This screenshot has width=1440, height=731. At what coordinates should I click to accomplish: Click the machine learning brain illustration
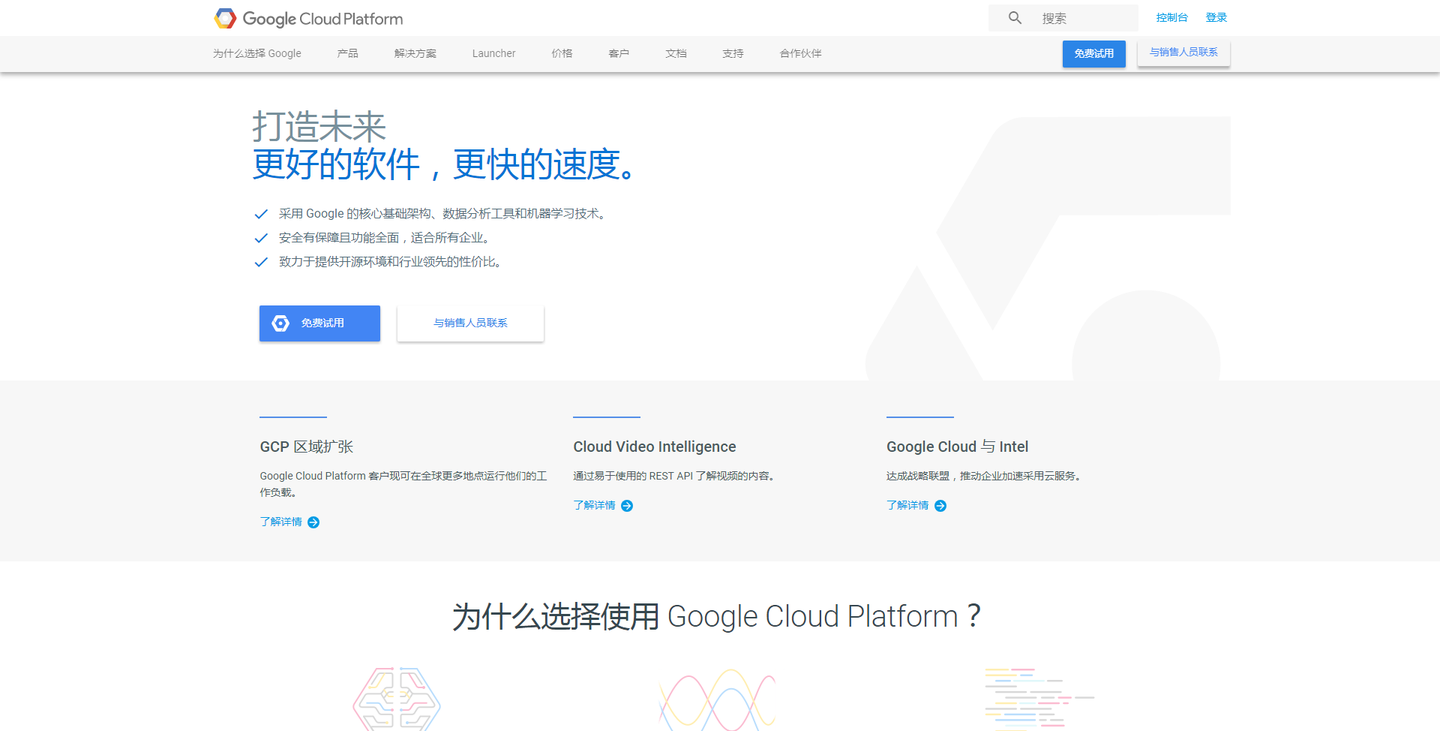pos(397,699)
